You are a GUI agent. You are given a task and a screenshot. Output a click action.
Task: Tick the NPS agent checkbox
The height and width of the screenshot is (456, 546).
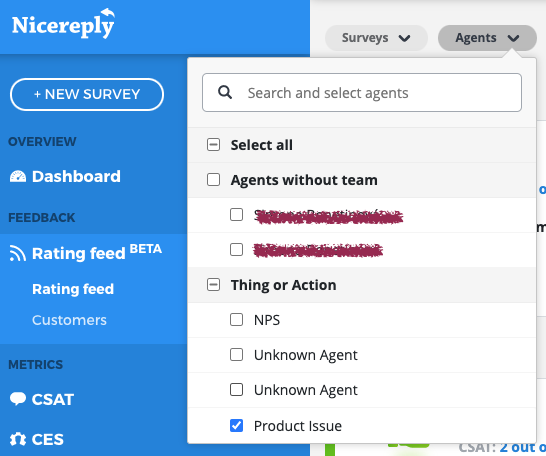click(x=236, y=319)
